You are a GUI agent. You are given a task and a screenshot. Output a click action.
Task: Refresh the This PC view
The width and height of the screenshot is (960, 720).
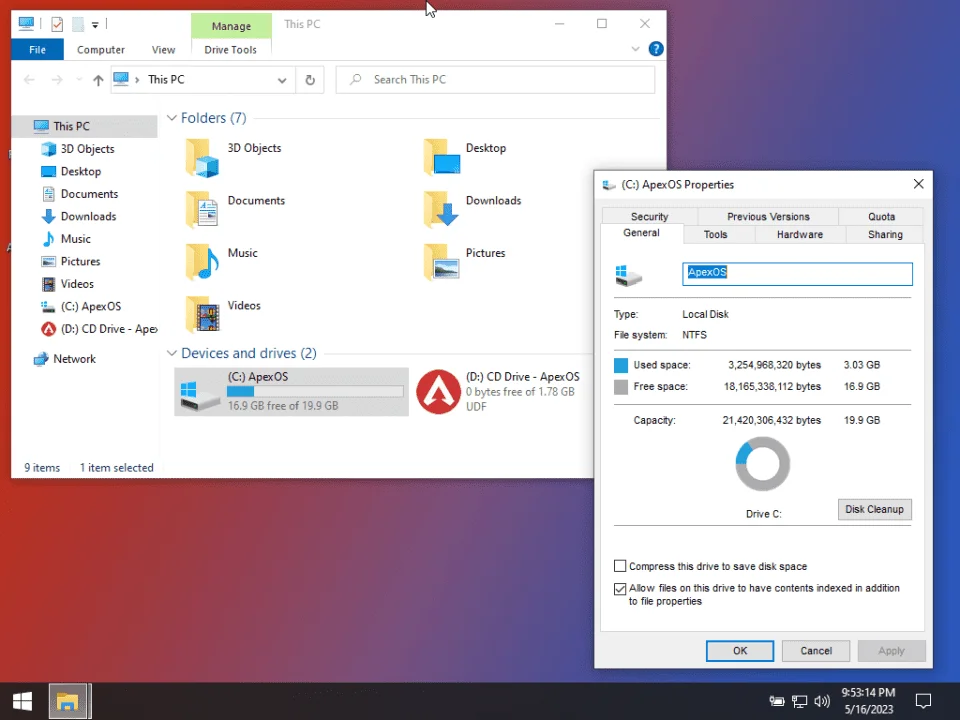(310, 80)
